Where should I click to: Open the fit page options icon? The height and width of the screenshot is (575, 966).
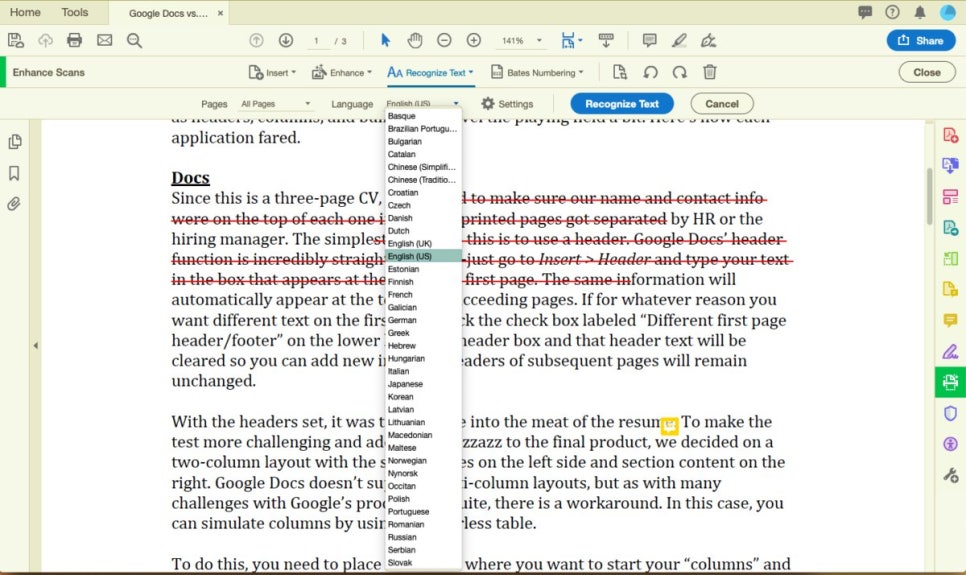(x=571, y=41)
